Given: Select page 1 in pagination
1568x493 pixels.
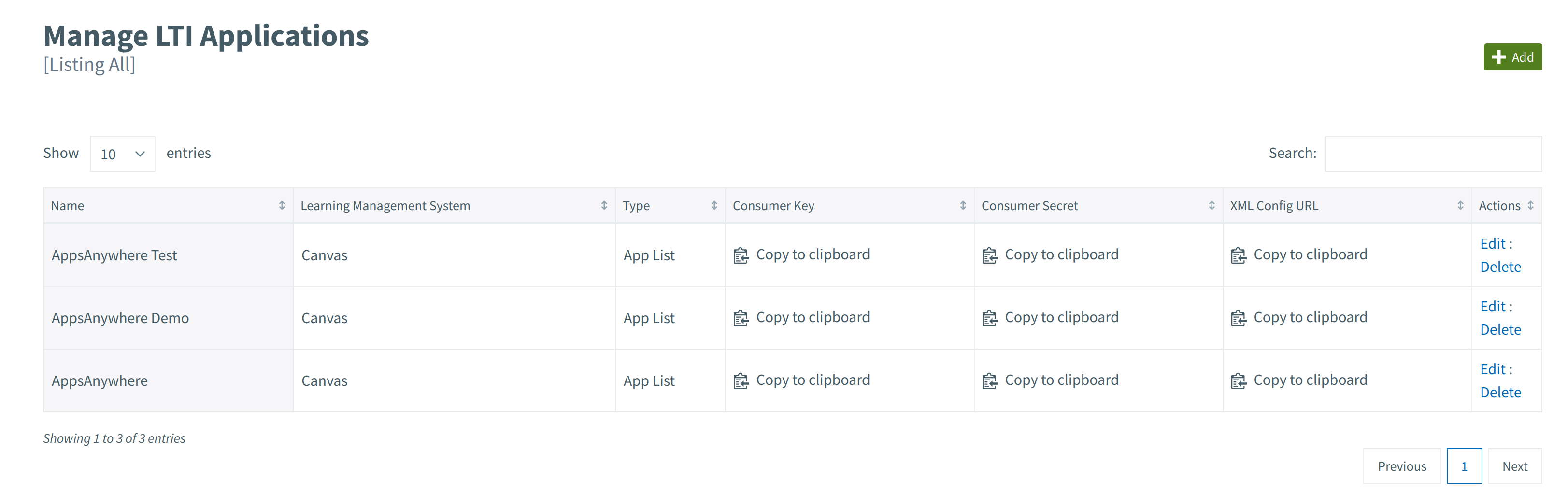Looking at the screenshot, I should (x=1464, y=466).
